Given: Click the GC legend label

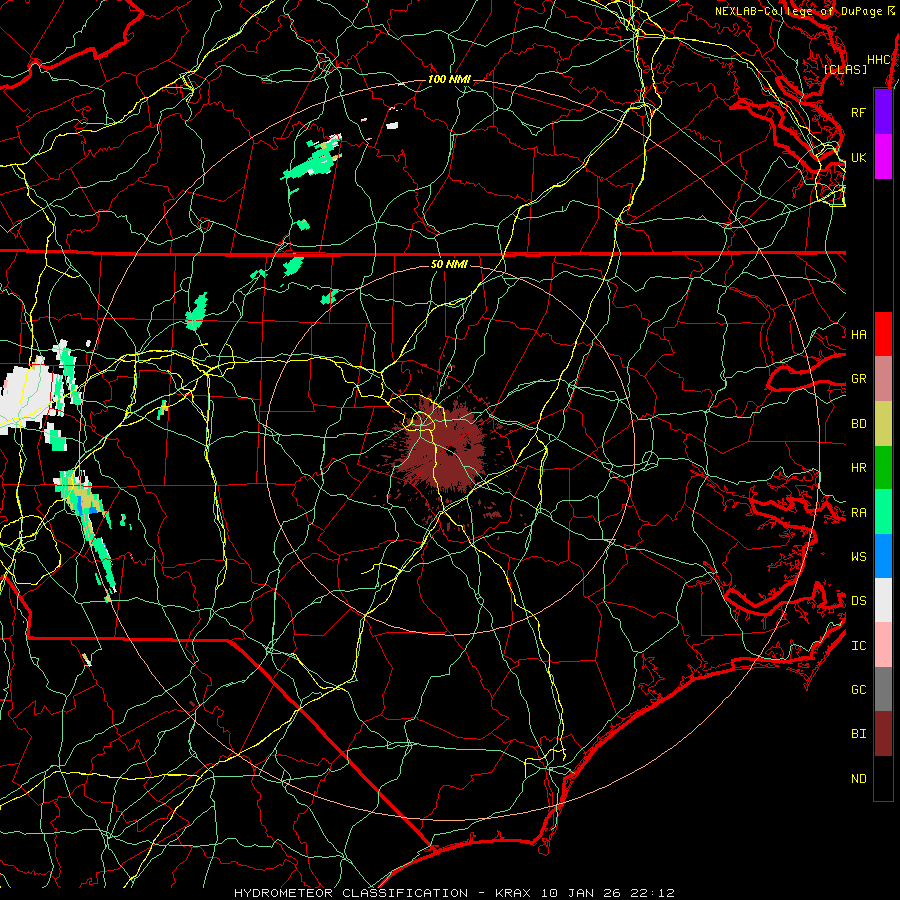Looking at the screenshot, I should click(859, 690).
